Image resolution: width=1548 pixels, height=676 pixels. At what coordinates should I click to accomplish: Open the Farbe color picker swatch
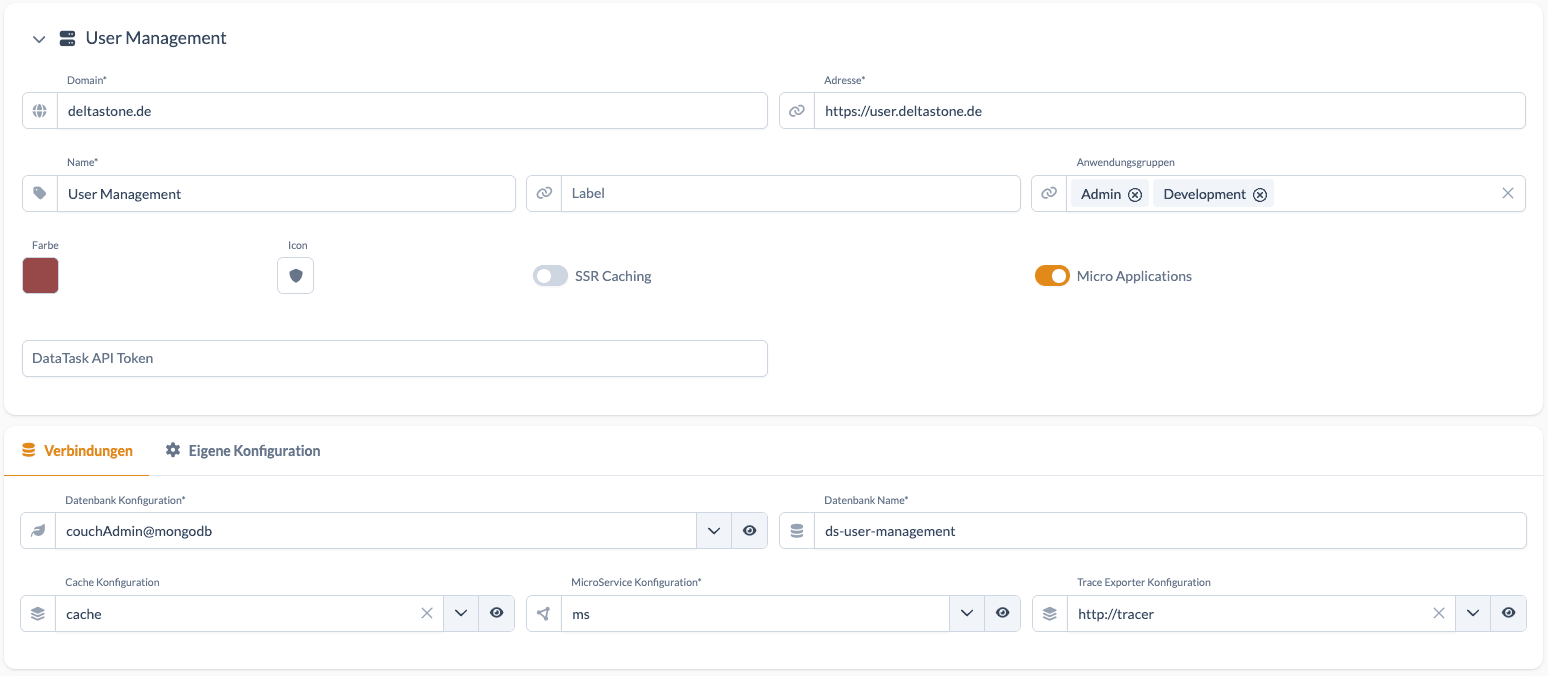click(x=40, y=275)
